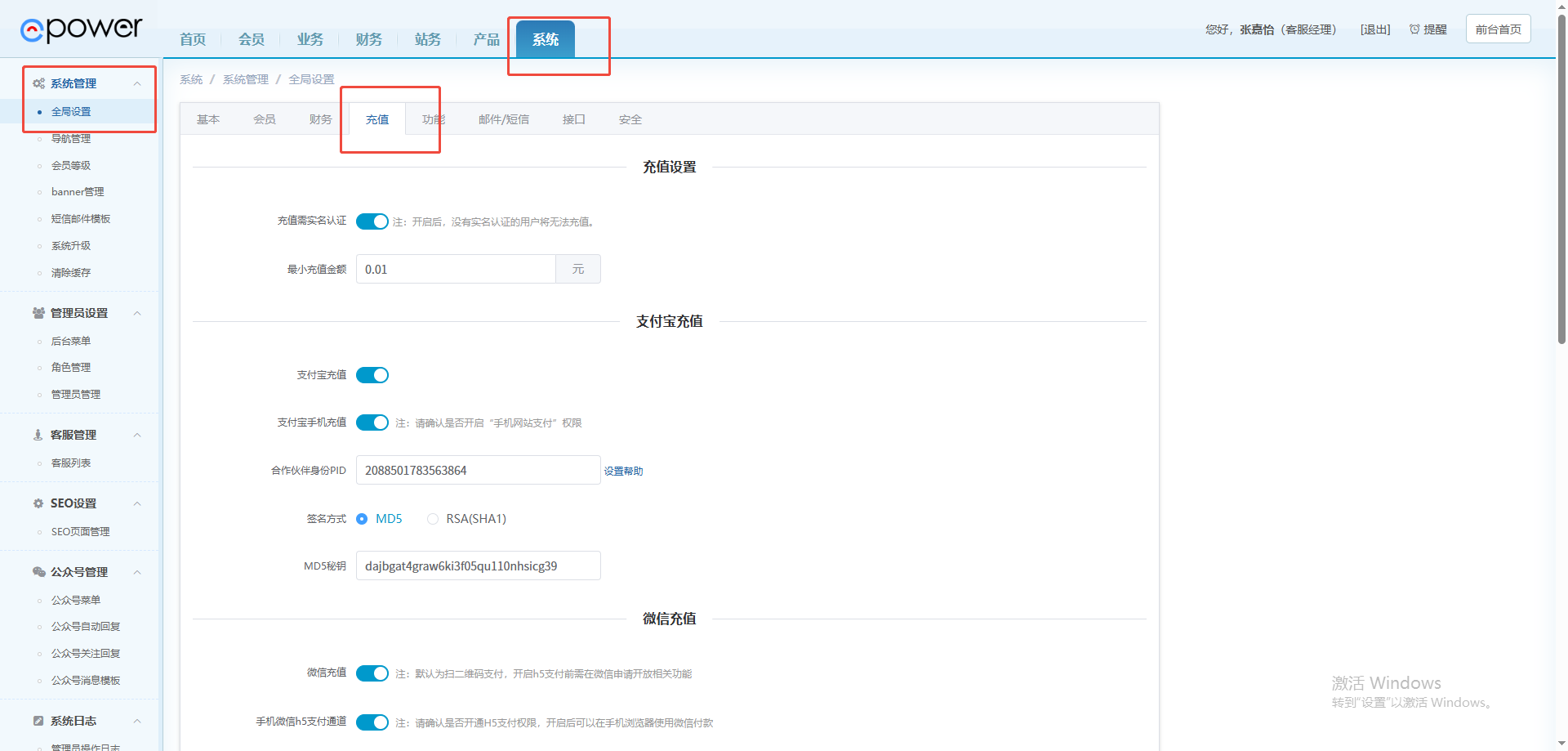The height and width of the screenshot is (751, 1568).
Task: Open SEO页面管理 in the sidebar
Action: 80,532
